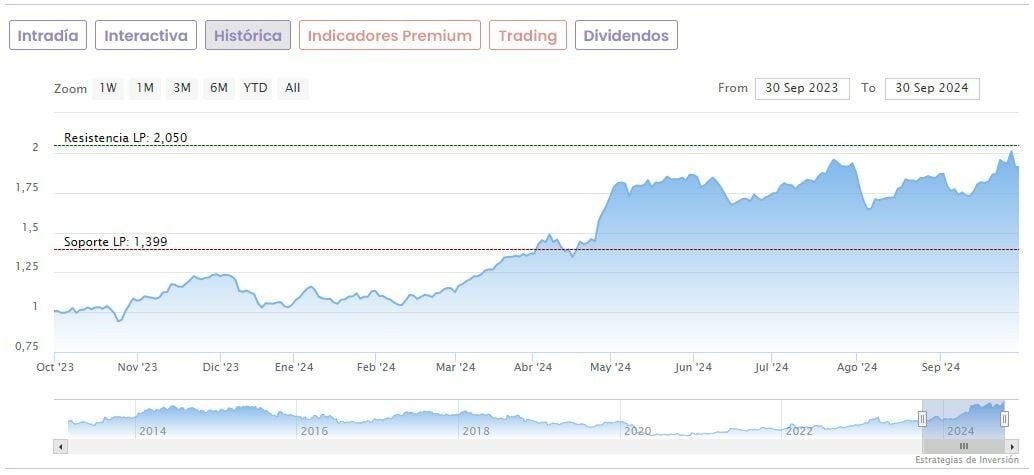Open Indicadores Premium tab
The width and height of the screenshot is (1034, 475).
(389, 35)
